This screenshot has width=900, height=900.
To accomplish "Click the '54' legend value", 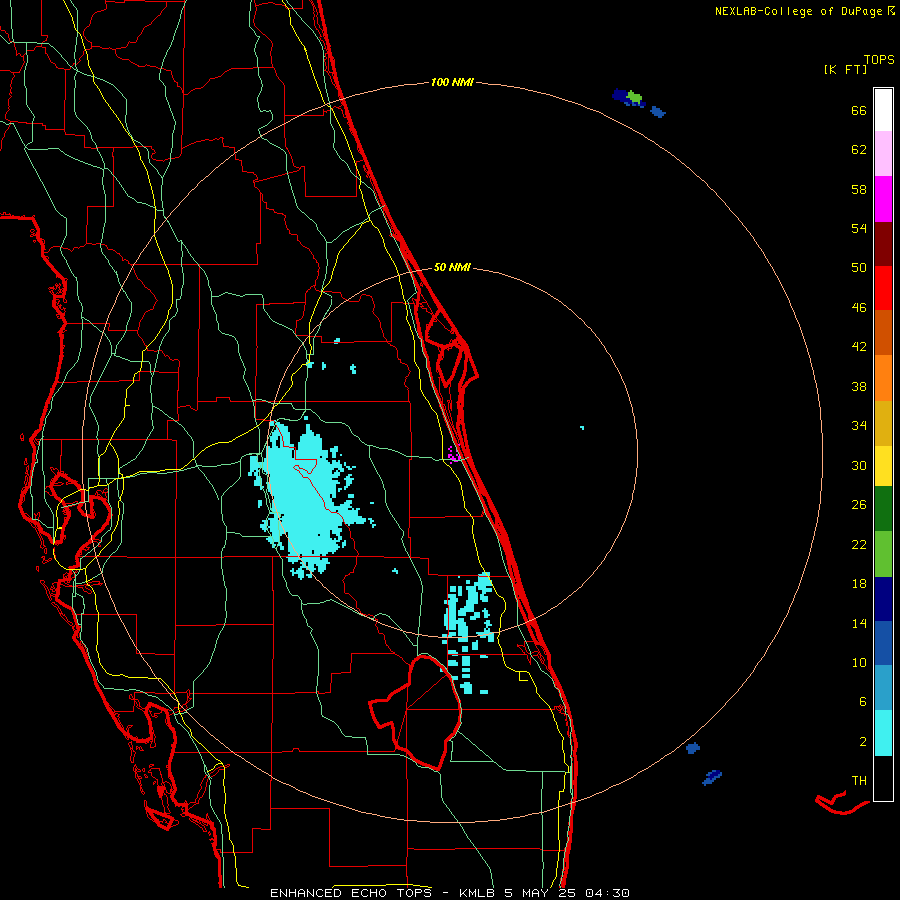I will click(859, 228).
